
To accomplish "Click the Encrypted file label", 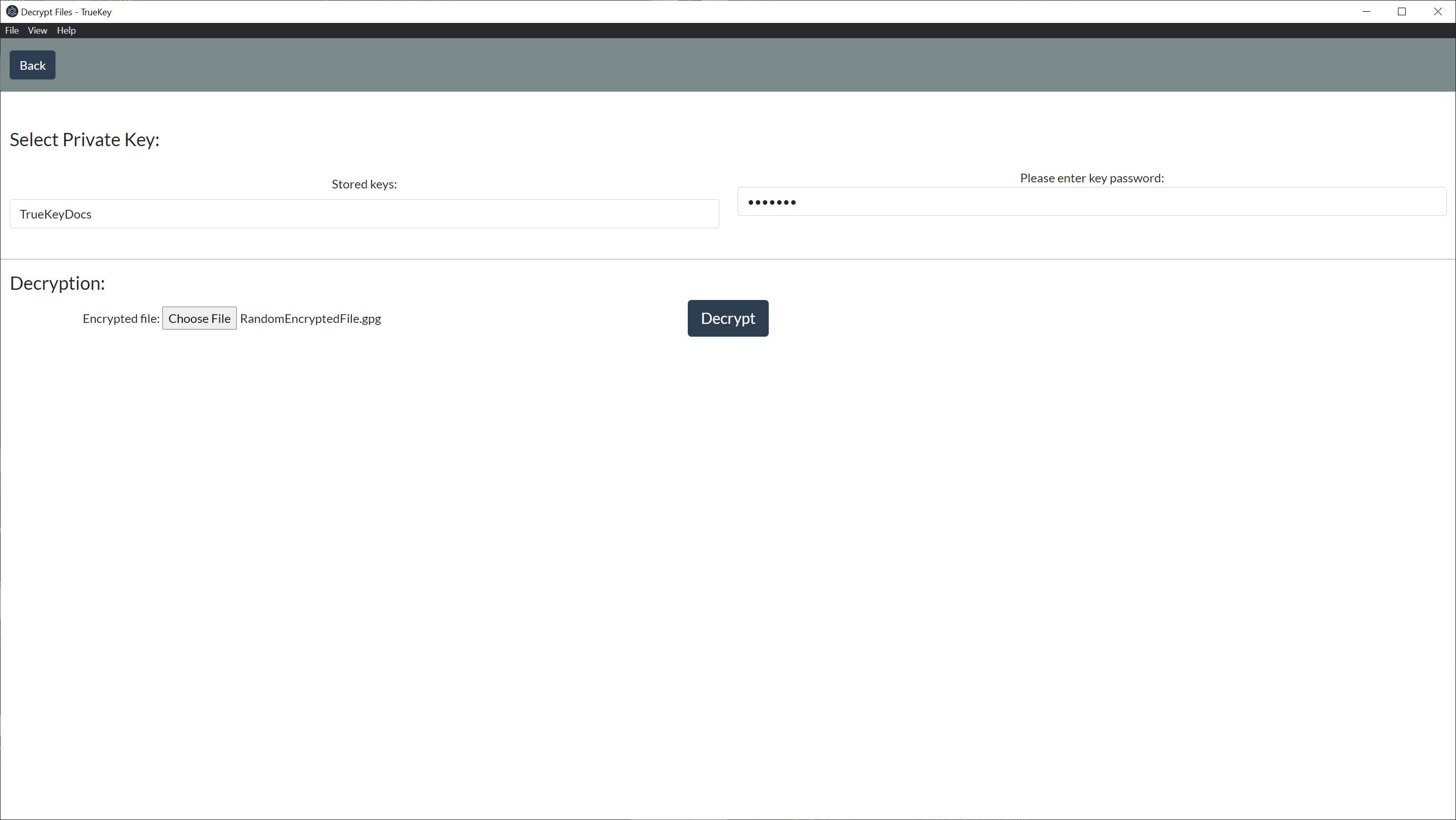I will 121,318.
